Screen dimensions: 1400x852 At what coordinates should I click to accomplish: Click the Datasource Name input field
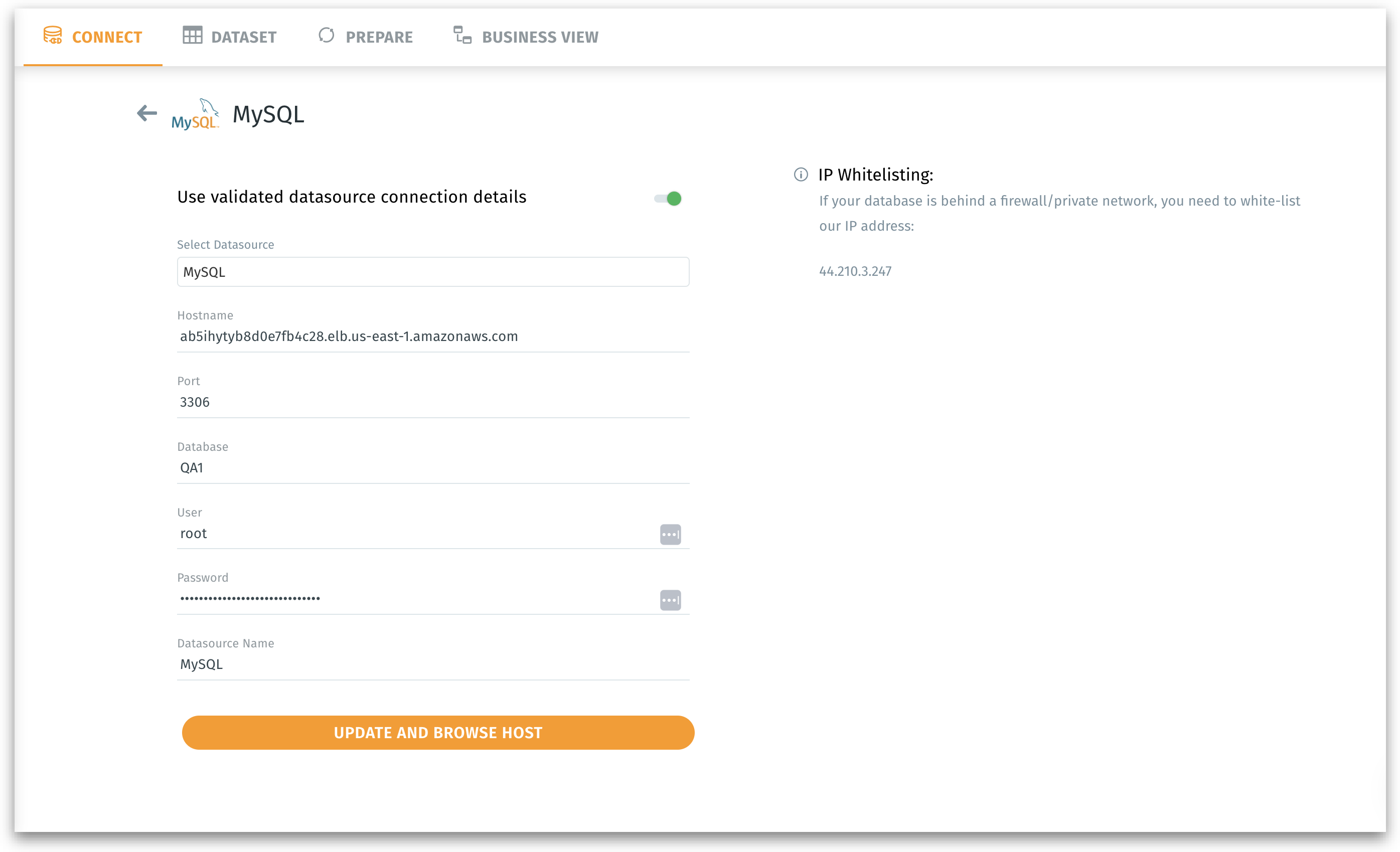coord(433,664)
